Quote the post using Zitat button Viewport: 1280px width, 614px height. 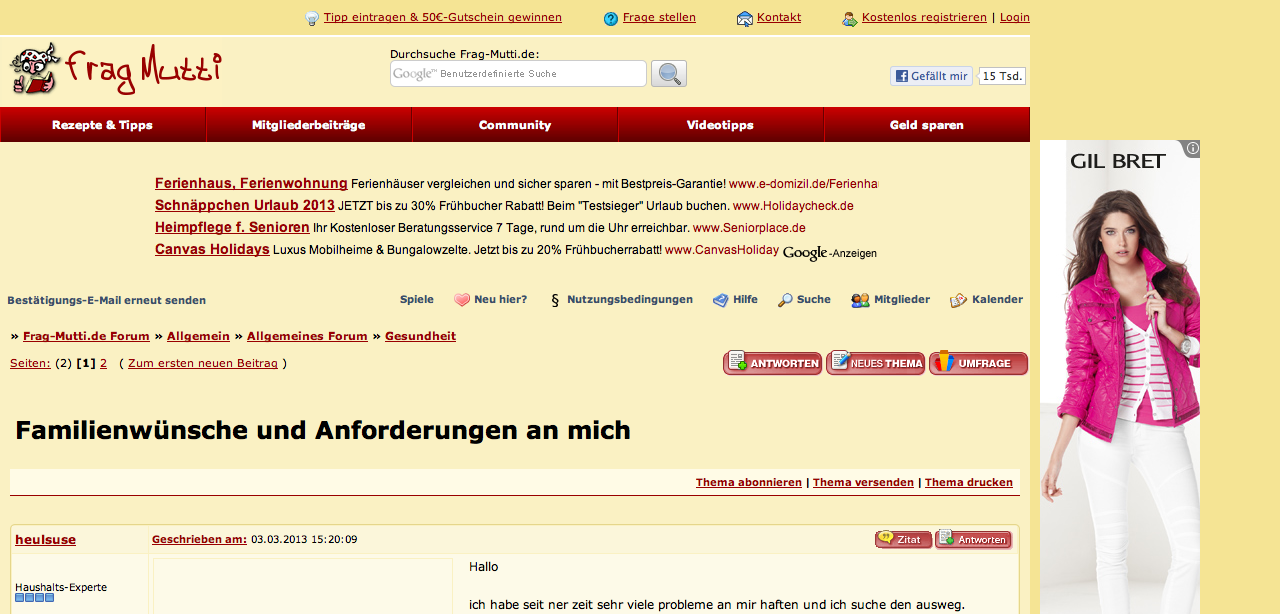(903, 540)
